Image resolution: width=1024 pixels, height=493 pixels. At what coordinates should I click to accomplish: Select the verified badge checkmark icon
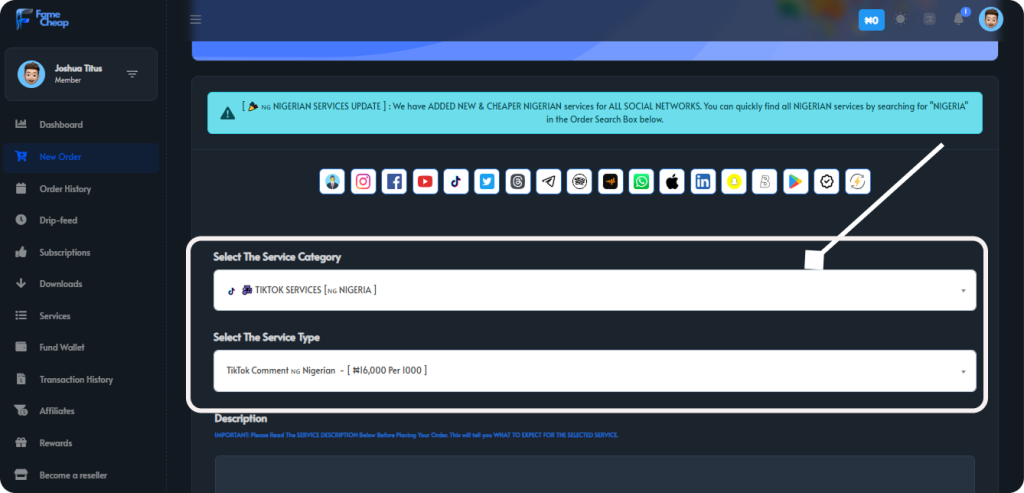coord(827,182)
